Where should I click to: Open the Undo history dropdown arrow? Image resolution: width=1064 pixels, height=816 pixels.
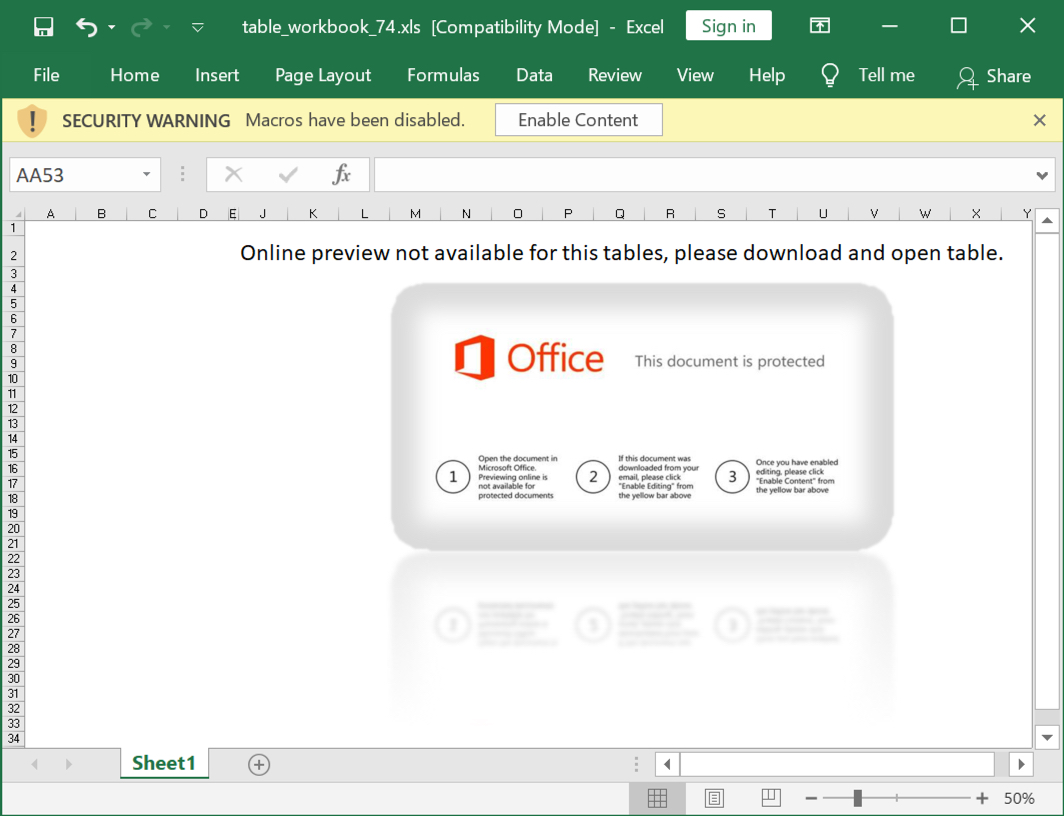point(112,28)
